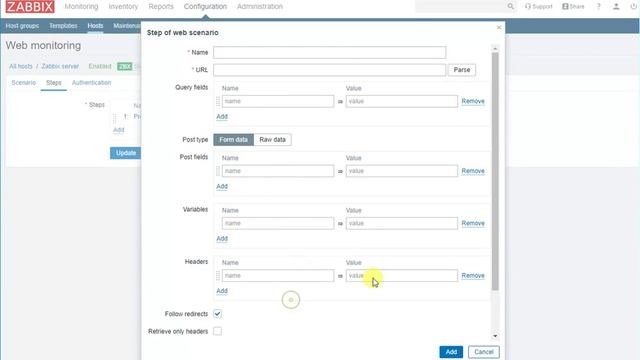The height and width of the screenshot is (360, 640).
Task: Click the dialog vertical scrollbar thumb
Action: (x=495, y=171)
